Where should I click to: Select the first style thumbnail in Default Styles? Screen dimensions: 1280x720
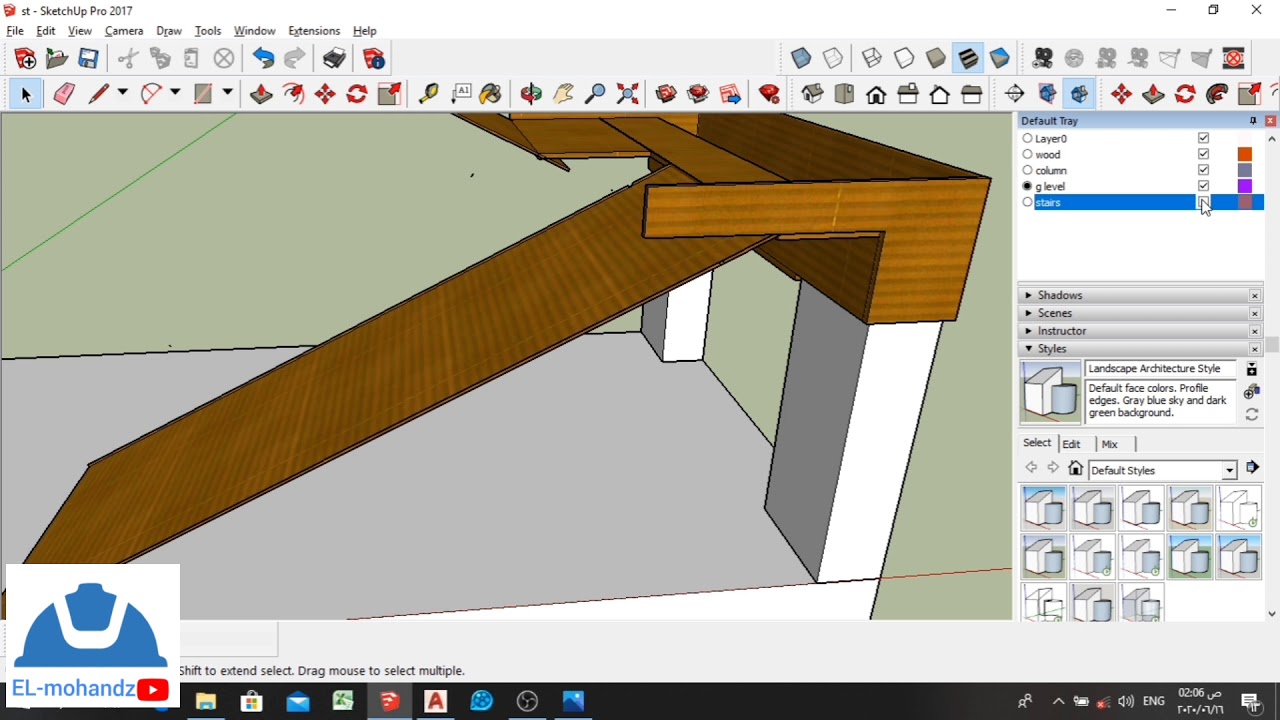[x=1044, y=507]
